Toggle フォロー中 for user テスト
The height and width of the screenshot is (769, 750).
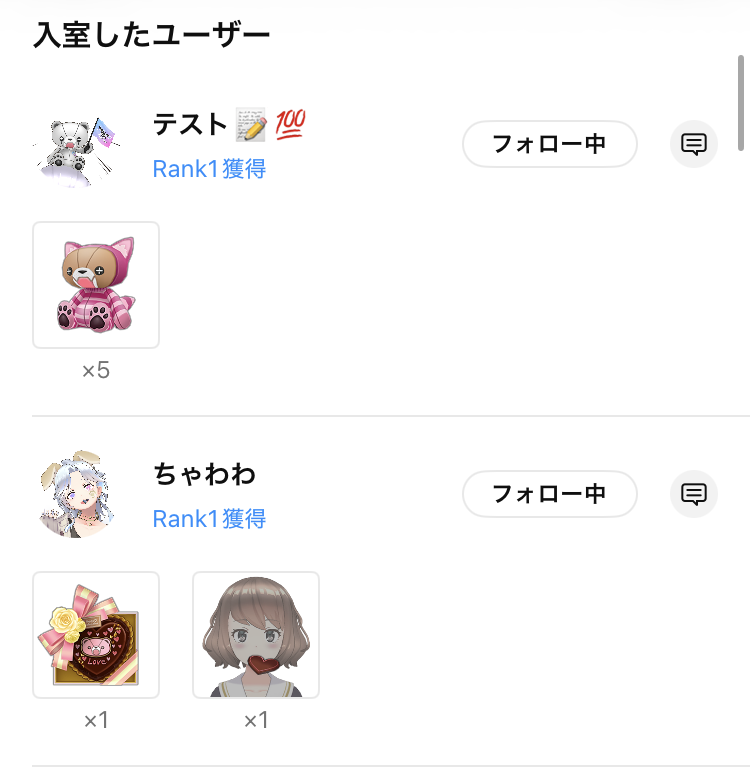[x=549, y=144]
